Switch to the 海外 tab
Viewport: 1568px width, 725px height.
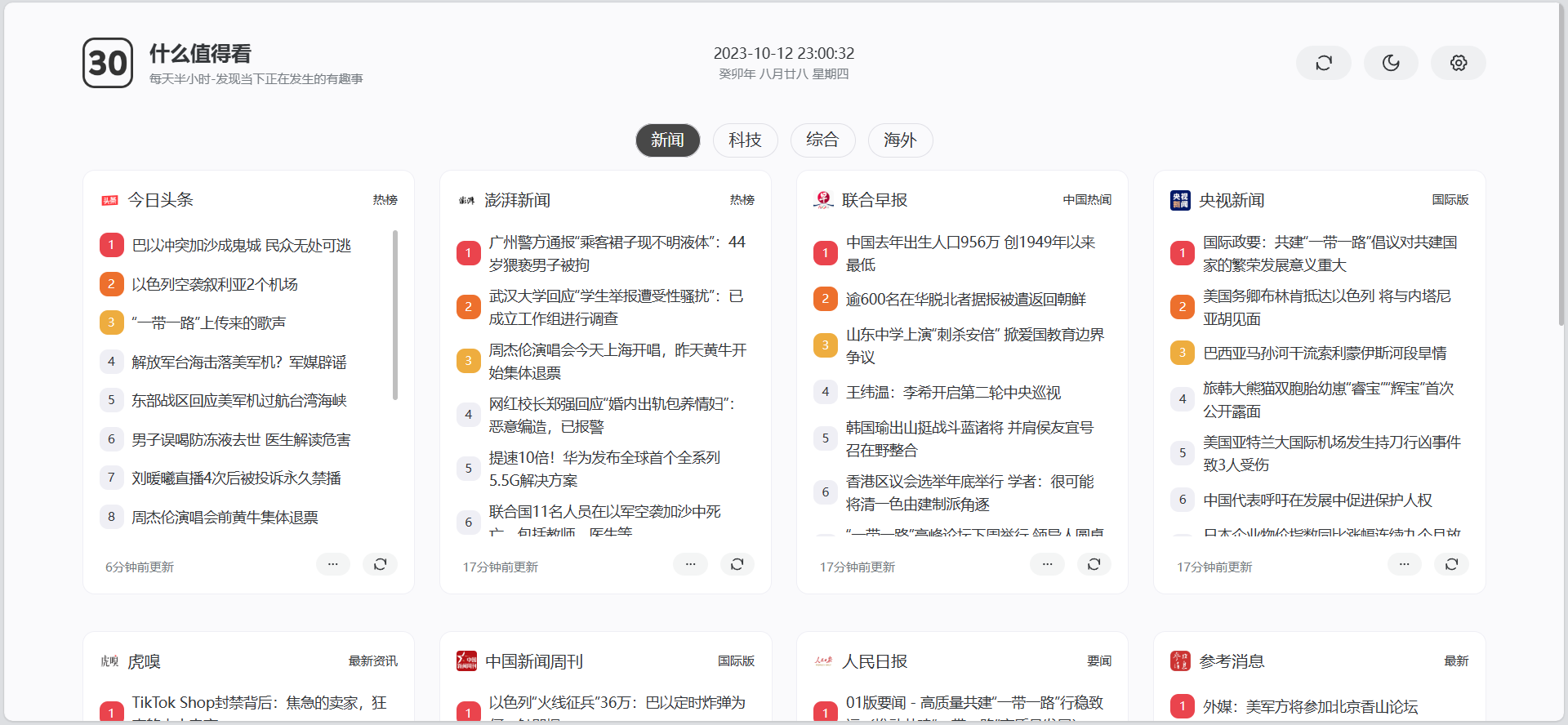[x=900, y=140]
